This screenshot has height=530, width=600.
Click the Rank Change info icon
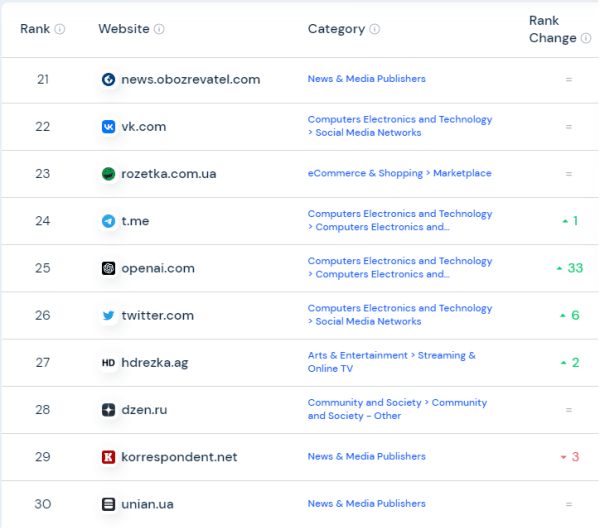586,39
